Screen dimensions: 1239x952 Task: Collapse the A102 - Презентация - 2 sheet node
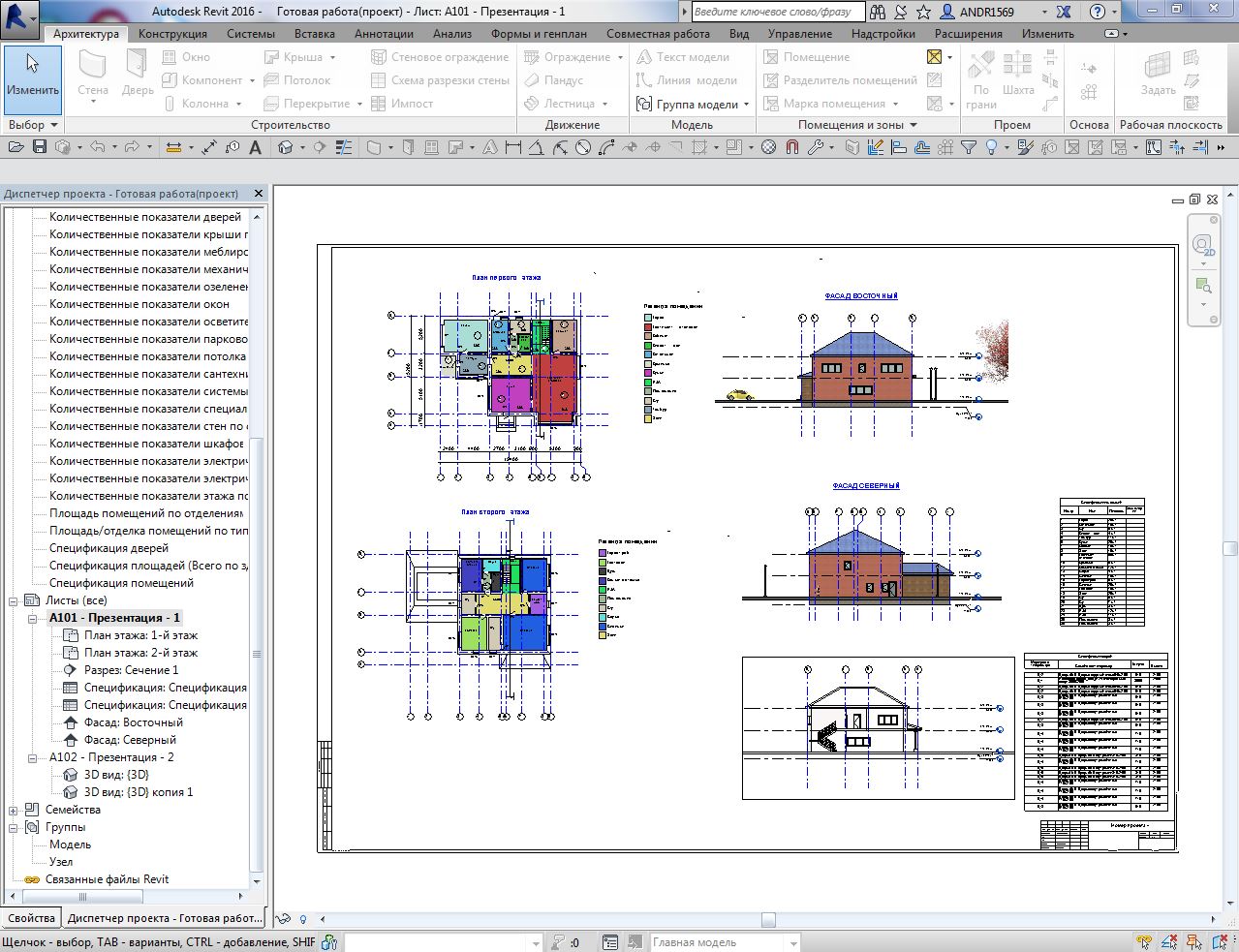coord(31,757)
